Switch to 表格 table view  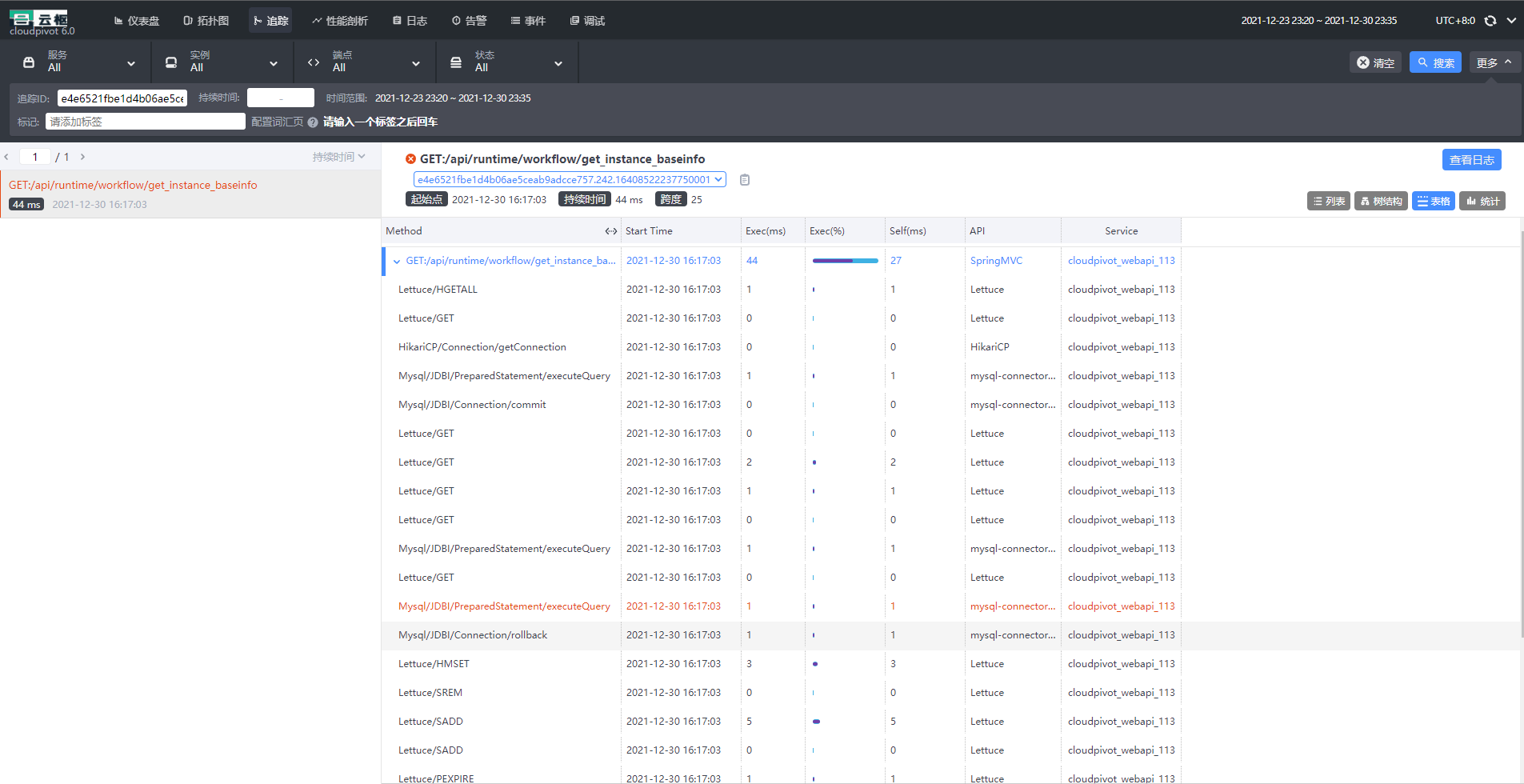1434,201
